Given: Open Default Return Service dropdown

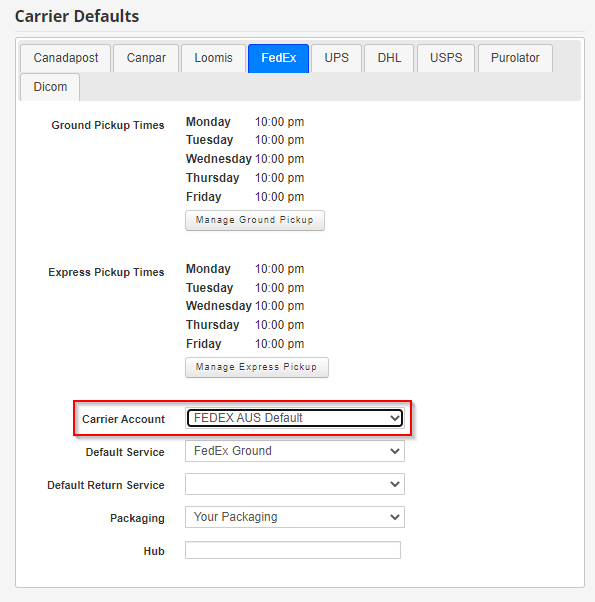Looking at the screenshot, I should 295,484.
